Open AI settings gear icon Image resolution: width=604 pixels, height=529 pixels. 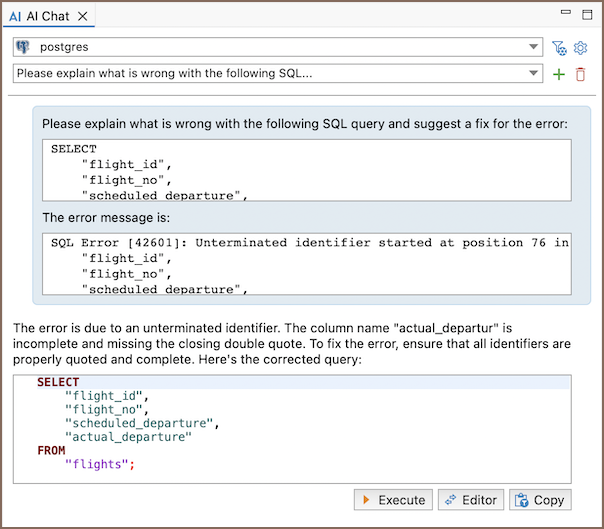[580, 47]
